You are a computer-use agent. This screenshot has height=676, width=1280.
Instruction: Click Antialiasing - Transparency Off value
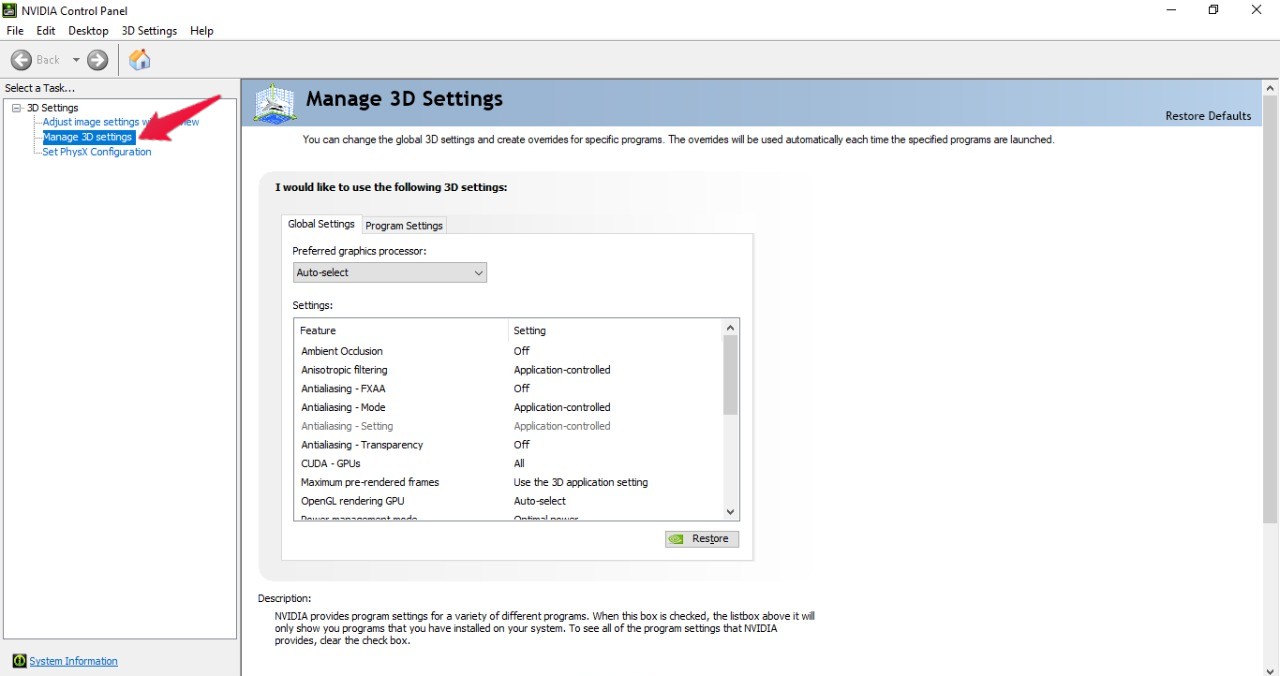[x=521, y=445]
